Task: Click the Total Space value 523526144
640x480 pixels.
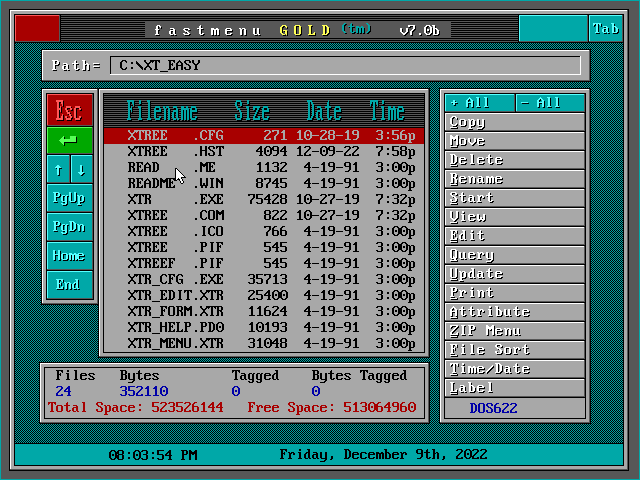Action: point(187,407)
